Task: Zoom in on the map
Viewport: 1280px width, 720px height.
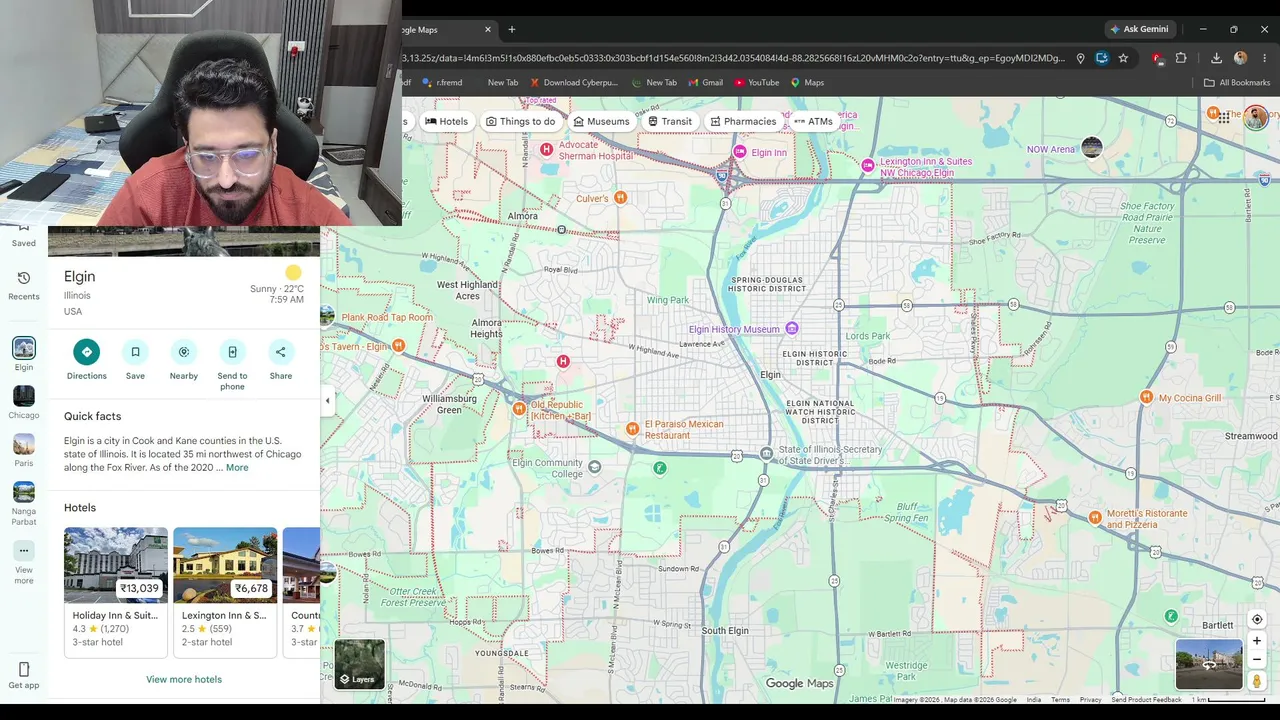Action: point(1257,641)
